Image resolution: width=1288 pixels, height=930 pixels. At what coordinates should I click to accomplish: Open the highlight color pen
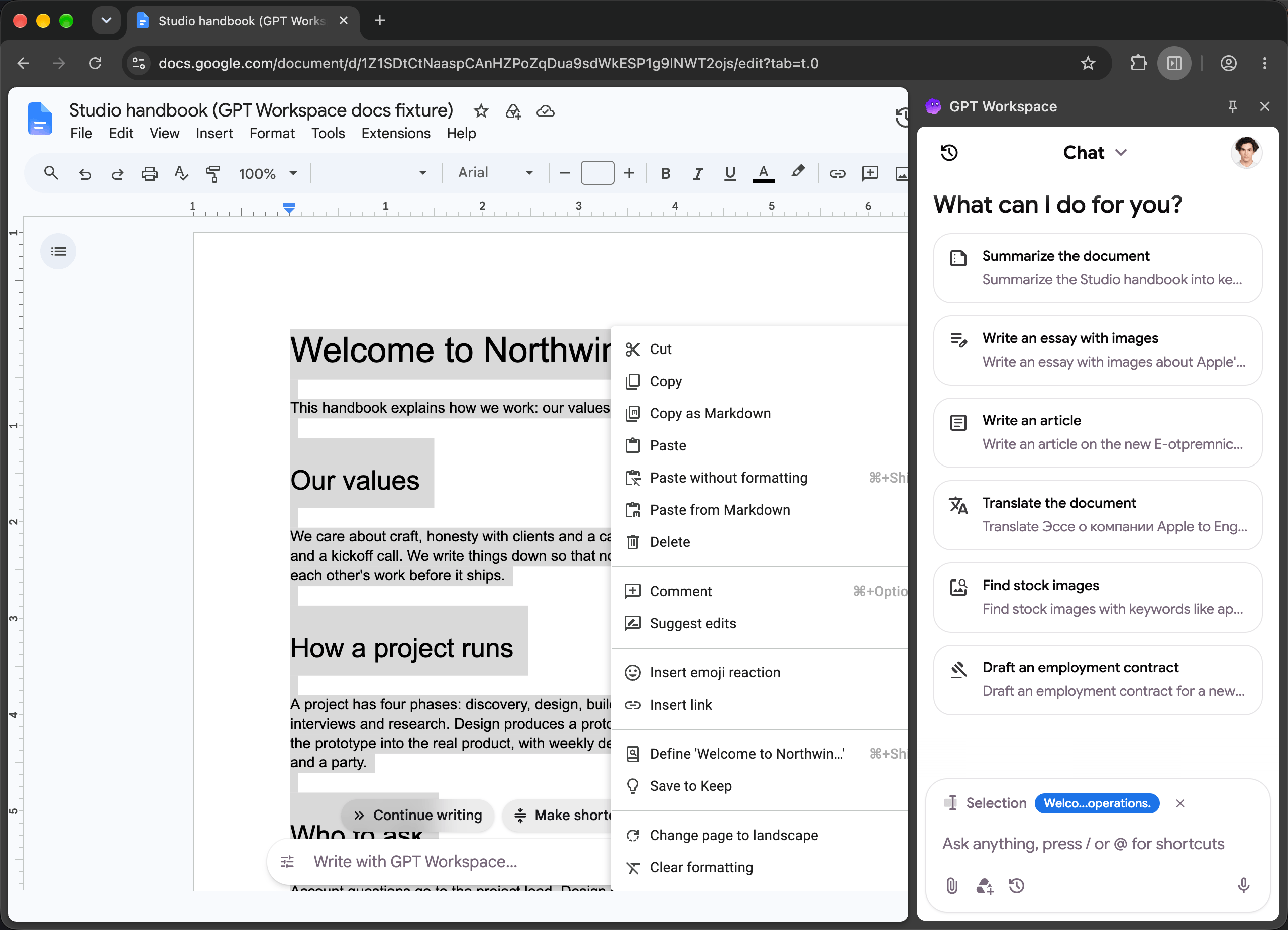797,172
